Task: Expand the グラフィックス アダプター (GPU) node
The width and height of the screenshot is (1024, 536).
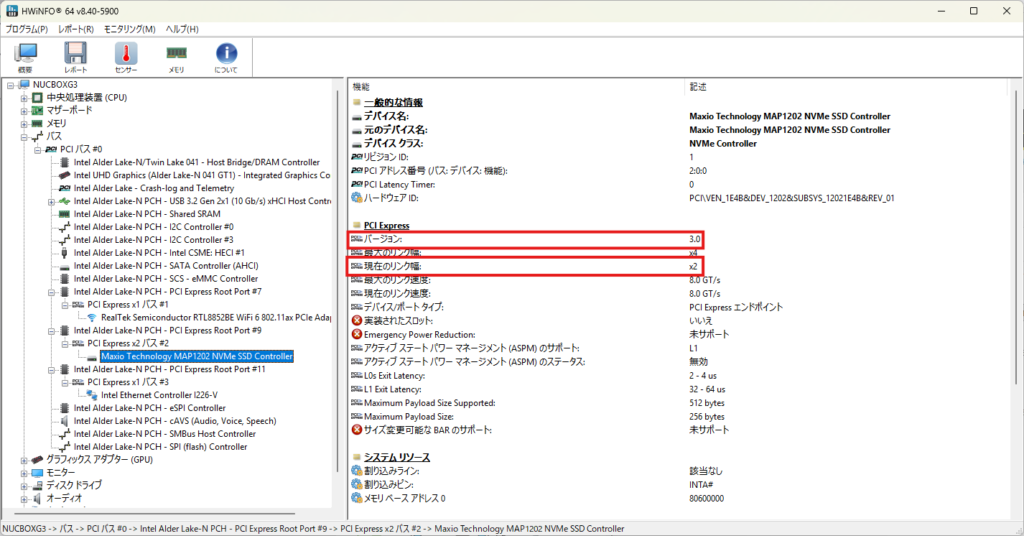Action: [24, 460]
